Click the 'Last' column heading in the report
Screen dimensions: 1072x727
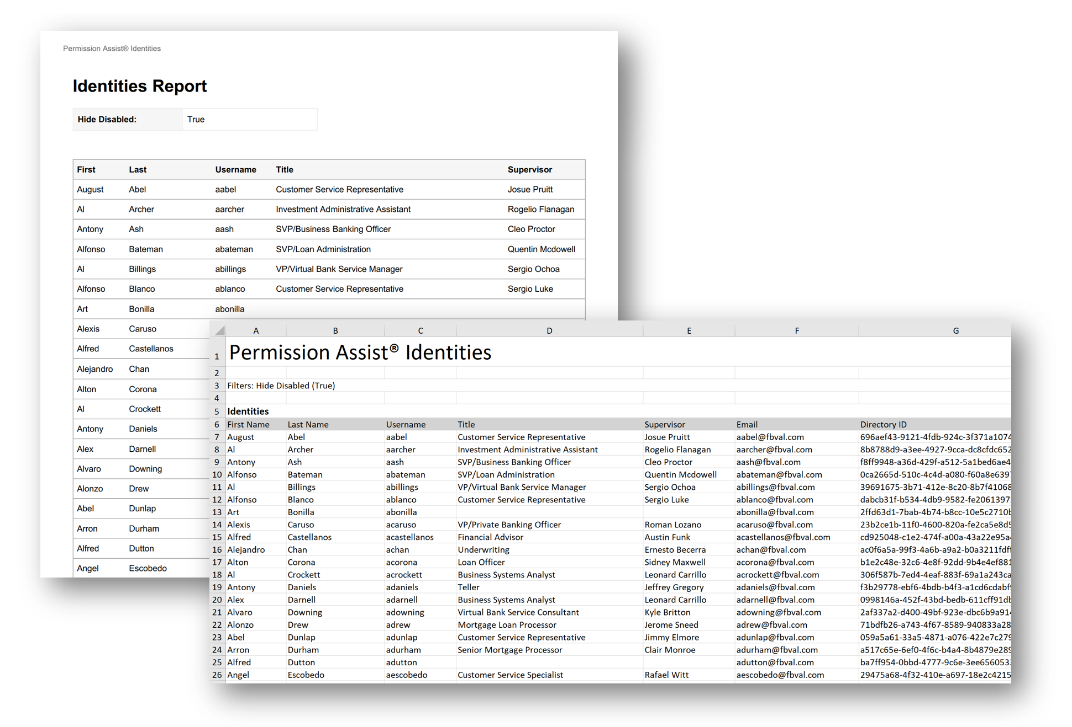point(137,170)
